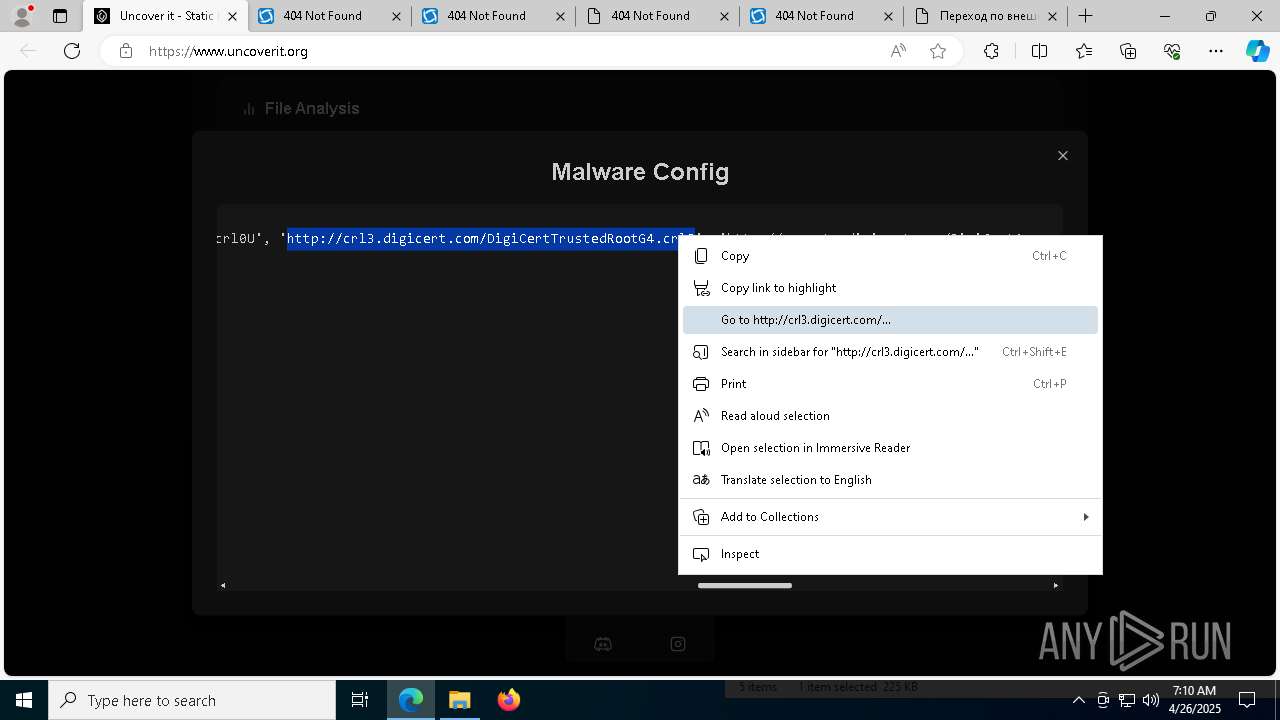
Task: Add this page to favorites with the star
Action: pyautogui.click(x=938, y=51)
